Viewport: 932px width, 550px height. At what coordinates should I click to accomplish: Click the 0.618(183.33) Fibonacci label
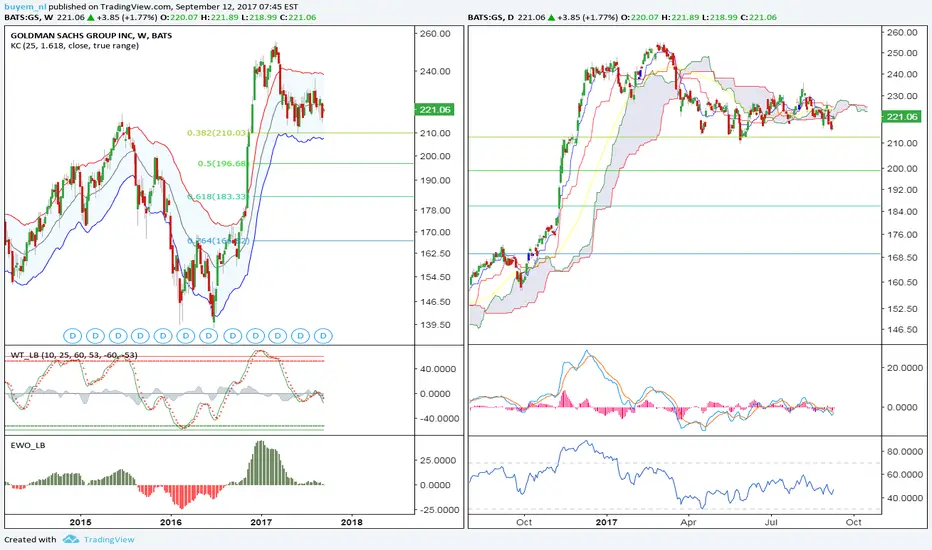click(x=218, y=196)
